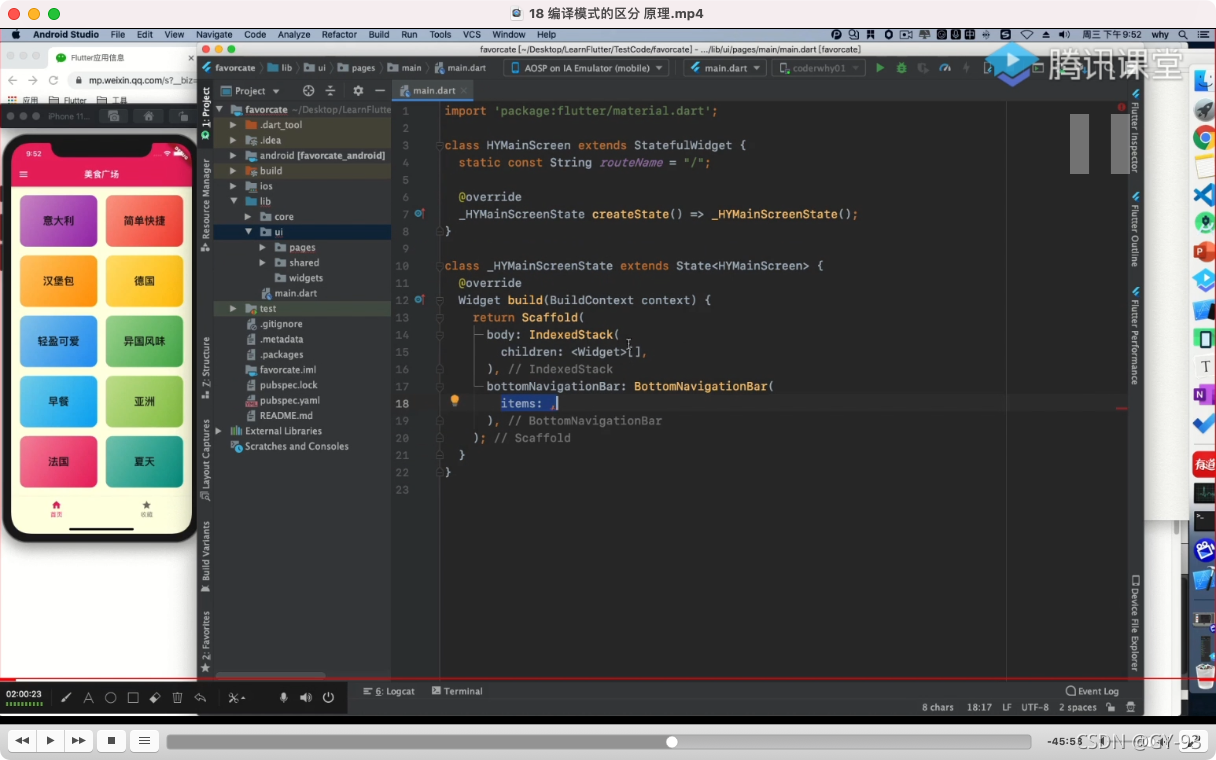This screenshot has height=760, width=1216.
Task: Click the yellow lightbulb quick-fix icon
Action: pyautogui.click(x=454, y=401)
